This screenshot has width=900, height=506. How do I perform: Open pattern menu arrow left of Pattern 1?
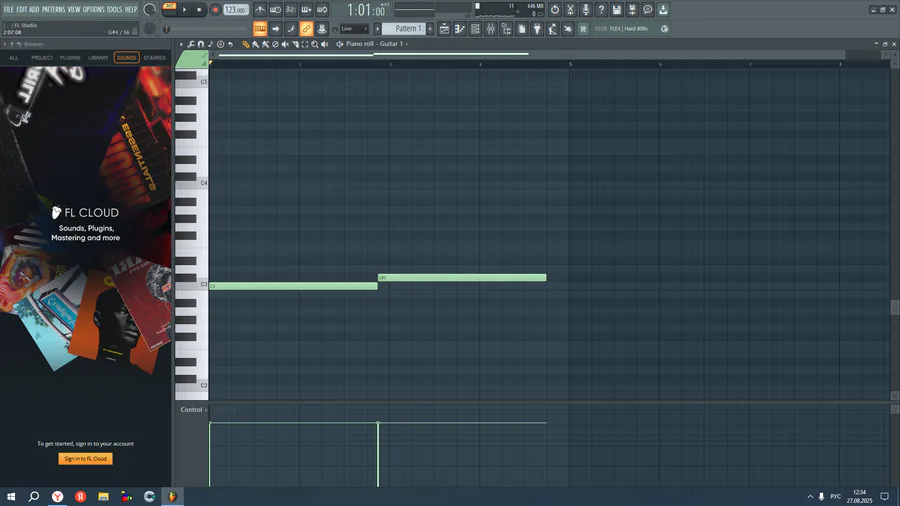tap(378, 29)
